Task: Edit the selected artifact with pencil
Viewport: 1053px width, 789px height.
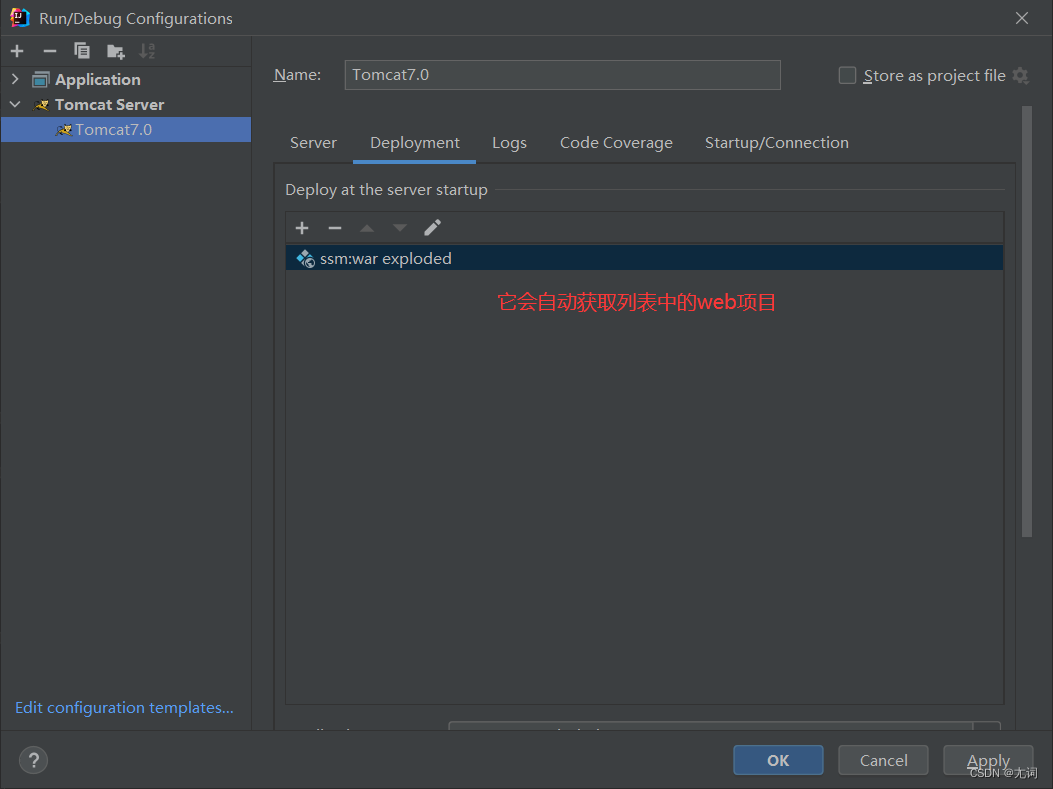Action: click(432, 228)
